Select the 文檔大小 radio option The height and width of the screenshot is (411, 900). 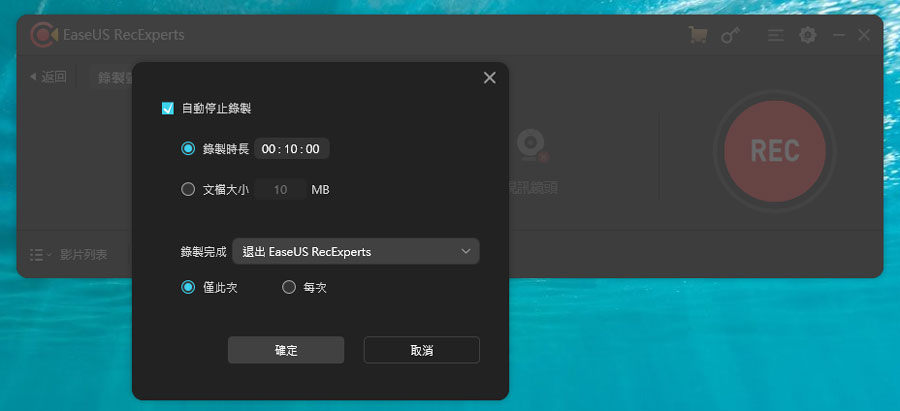188,189
